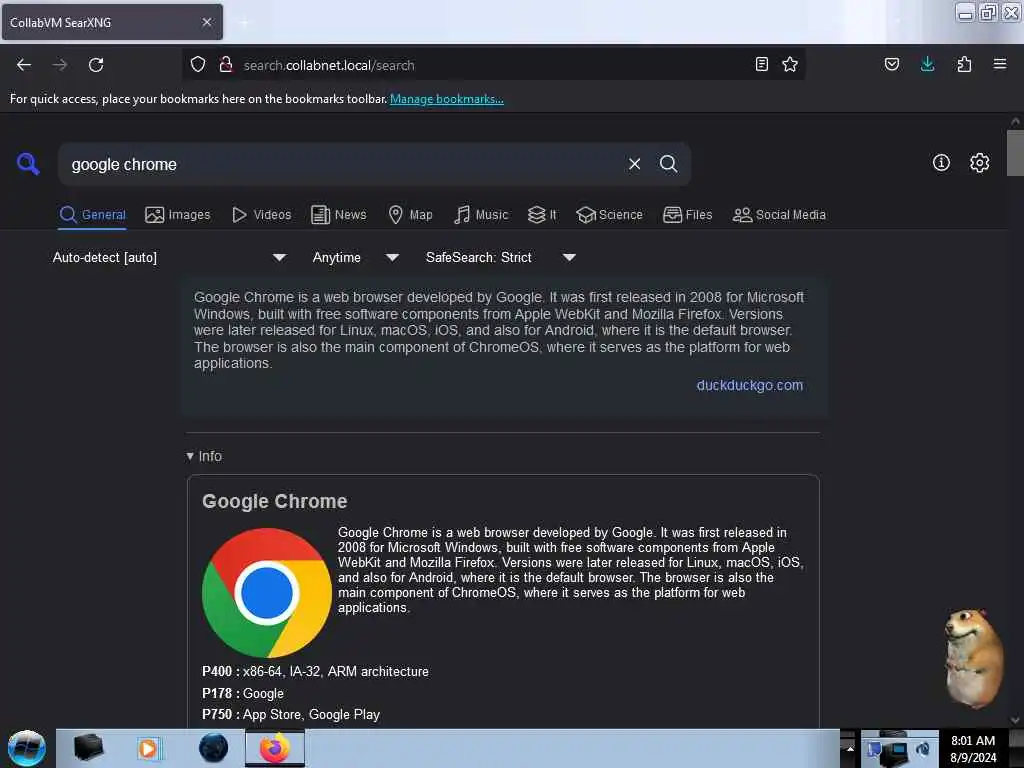
Task: Click the address bar URL
Action: pos(328,65)
